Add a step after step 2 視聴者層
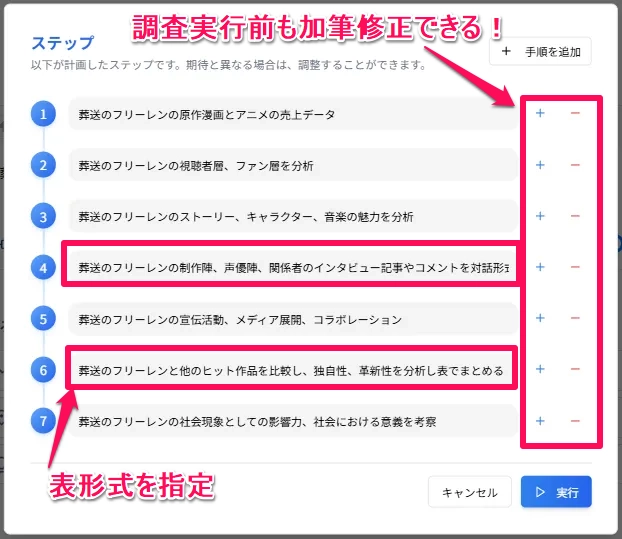The height and width of the screenshot is (539, 622). coord(540,165)
